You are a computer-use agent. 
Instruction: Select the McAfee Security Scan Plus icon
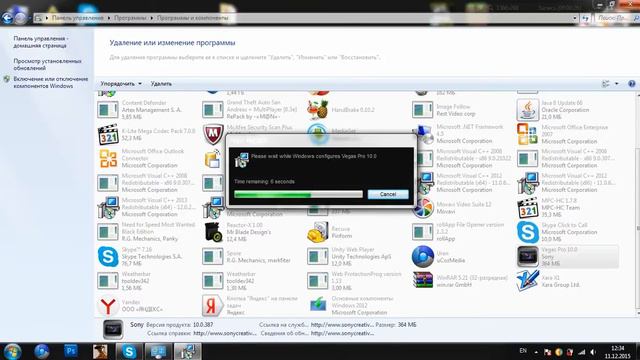point(213,134)
